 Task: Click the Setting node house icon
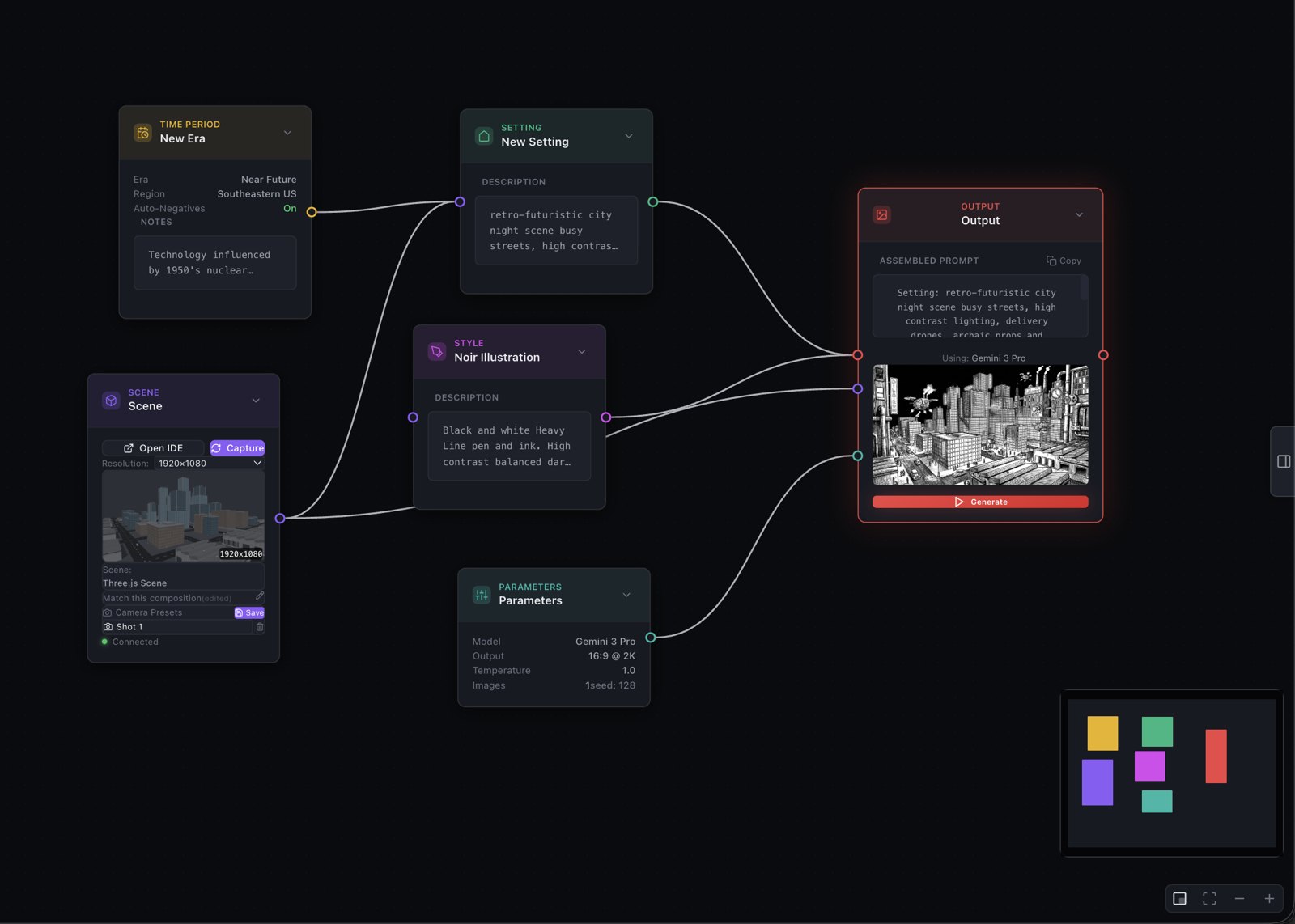[x=484, y=136]
